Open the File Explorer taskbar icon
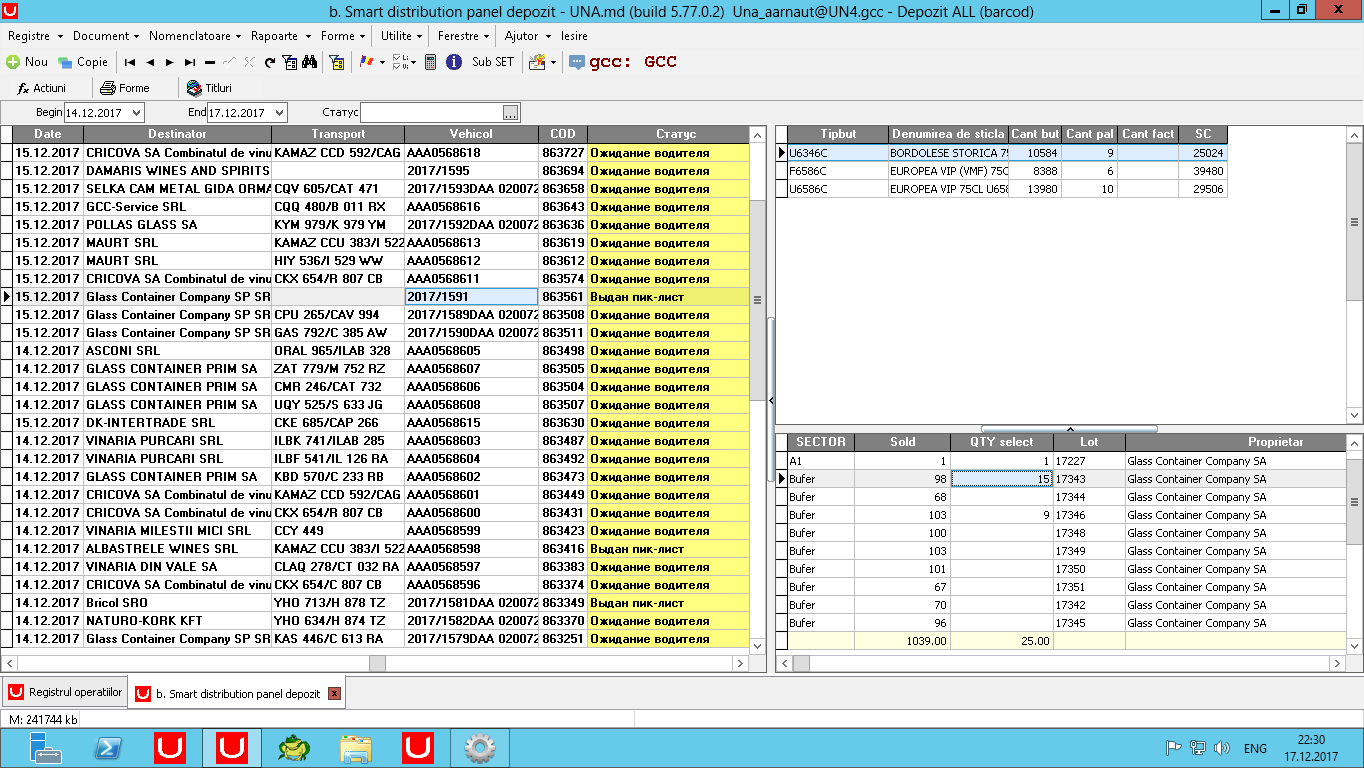This screenshot has width=1364, height=768. (x=356, y=748)
